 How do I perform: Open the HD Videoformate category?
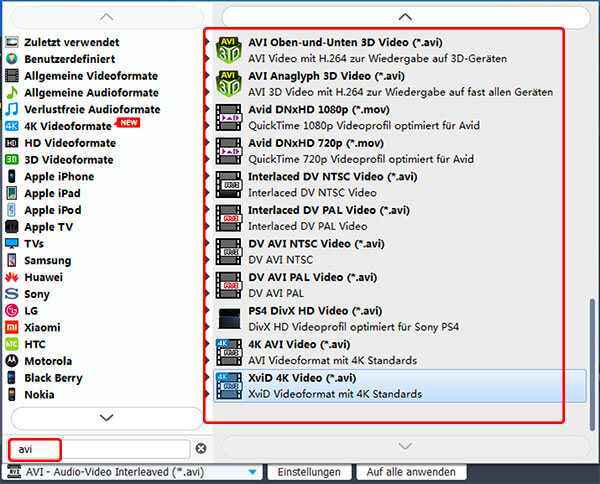[x=70, y=143]
